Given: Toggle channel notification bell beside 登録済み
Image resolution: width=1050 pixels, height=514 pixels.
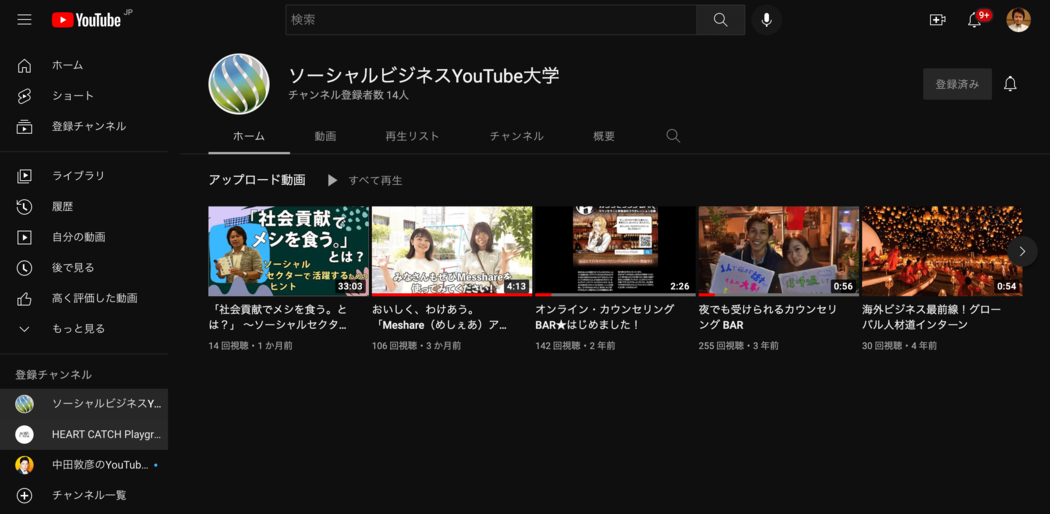Looking at the screenshot, I should click(x=1010, y=84).
